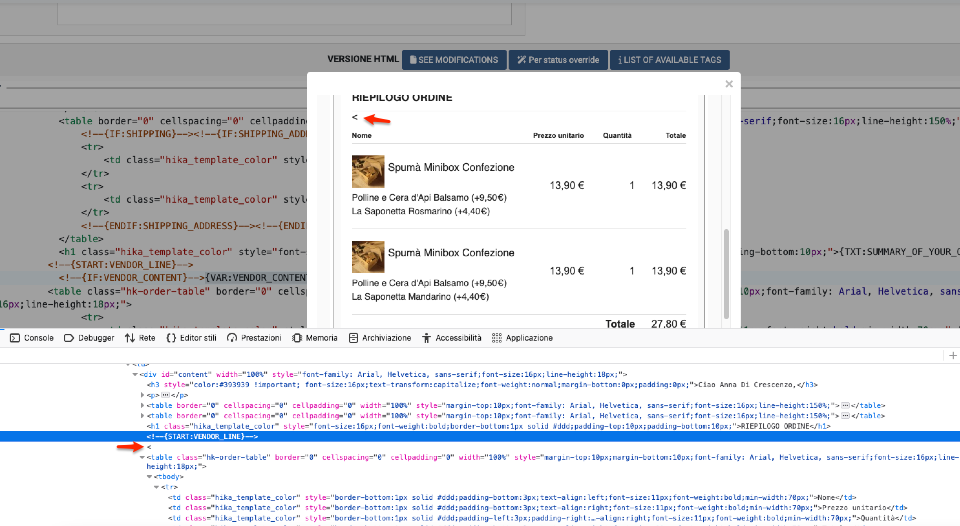
Task: Open the Prestazioni performance panel
Action: point(254,338)
